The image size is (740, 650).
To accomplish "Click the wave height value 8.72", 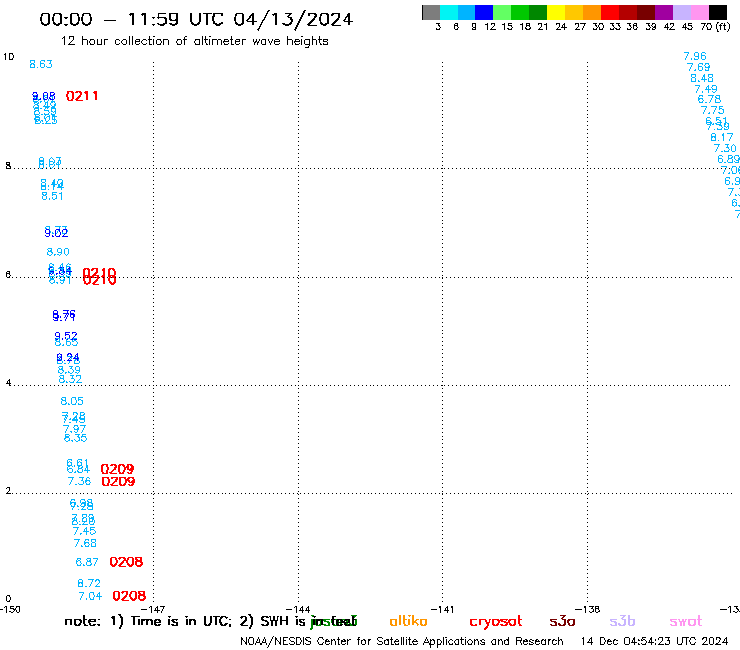I will (x=89, y=583).
